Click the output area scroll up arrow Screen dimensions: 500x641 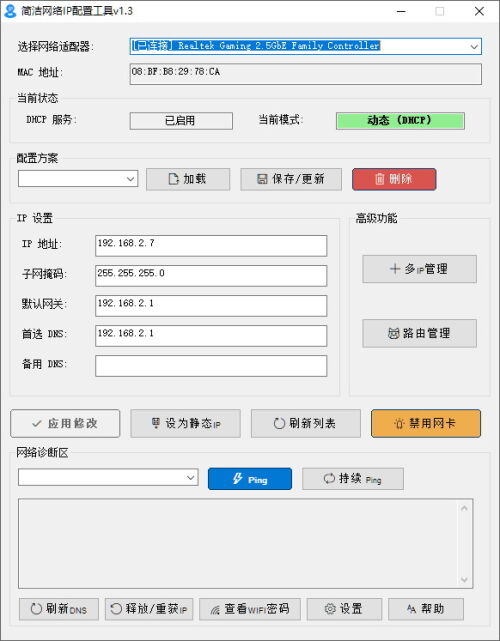pyautogui.click(x=464, y=508)
